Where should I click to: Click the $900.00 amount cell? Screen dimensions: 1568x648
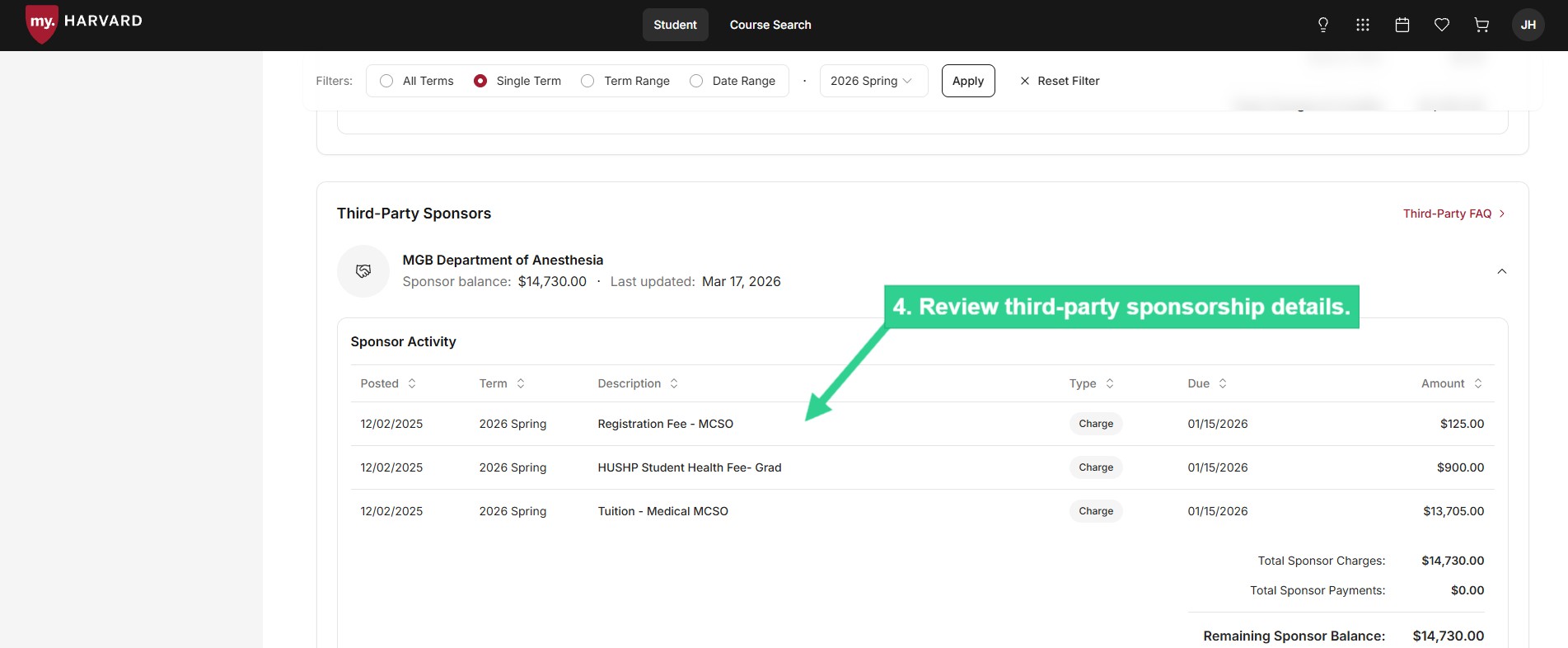[1460, 467]
